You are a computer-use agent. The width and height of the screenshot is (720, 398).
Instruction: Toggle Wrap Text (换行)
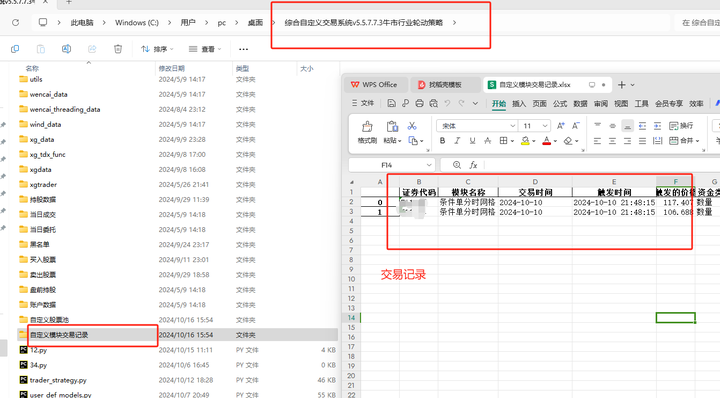point(681,126)
